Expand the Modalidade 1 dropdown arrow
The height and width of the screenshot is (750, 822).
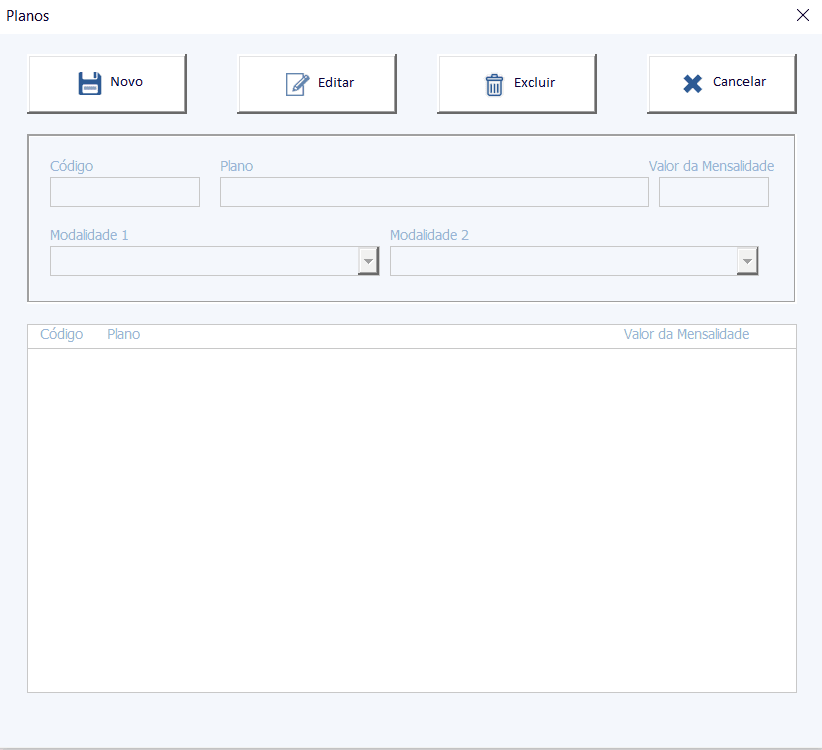368,261
